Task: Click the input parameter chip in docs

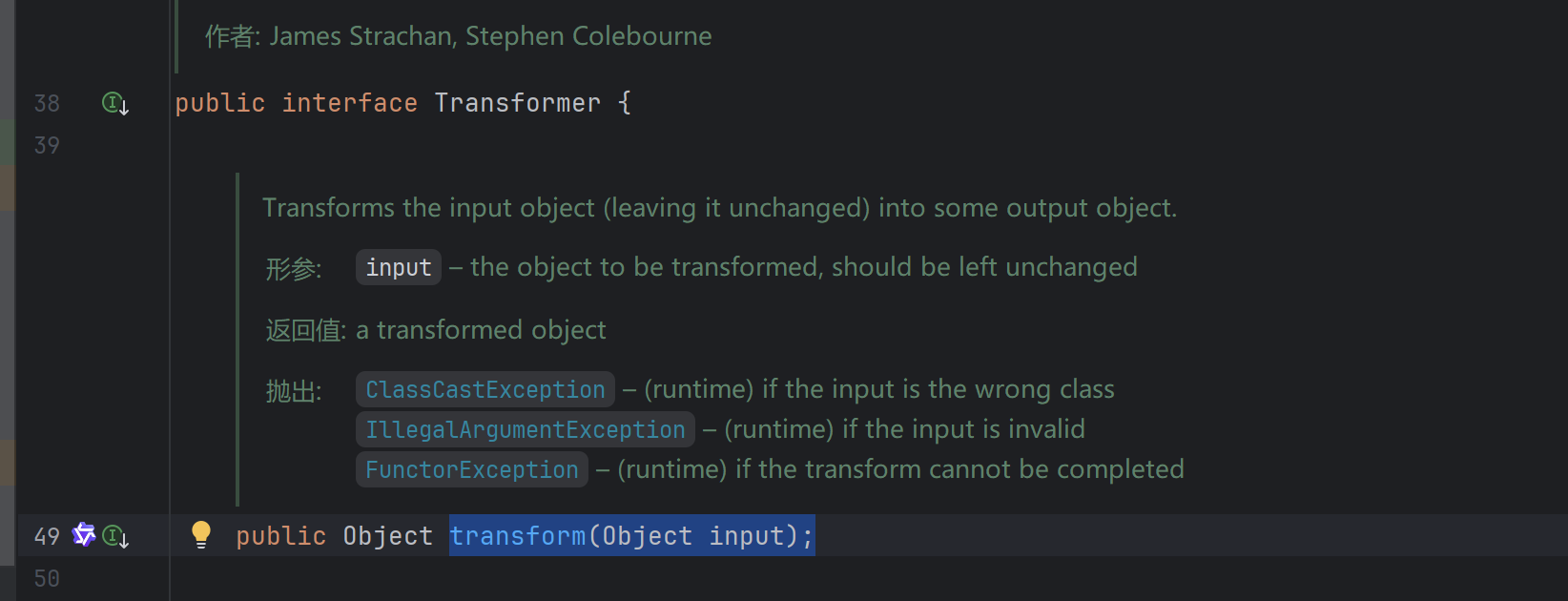Action: (x=398, y=267)
